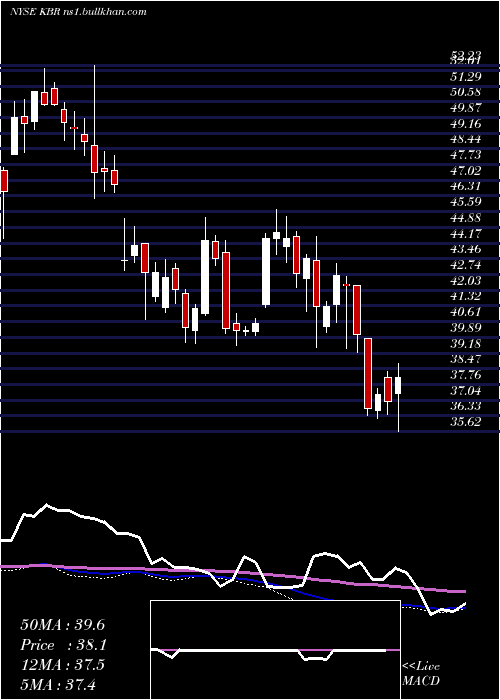Click the 50.58 price axis label

click(466, 92)
